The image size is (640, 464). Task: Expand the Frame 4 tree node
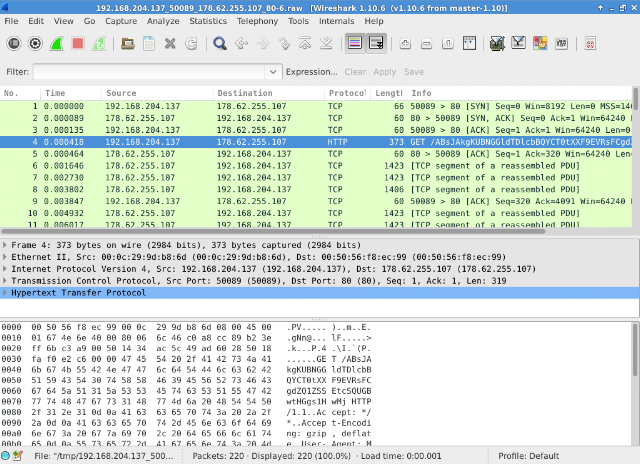tap(5, 245)
